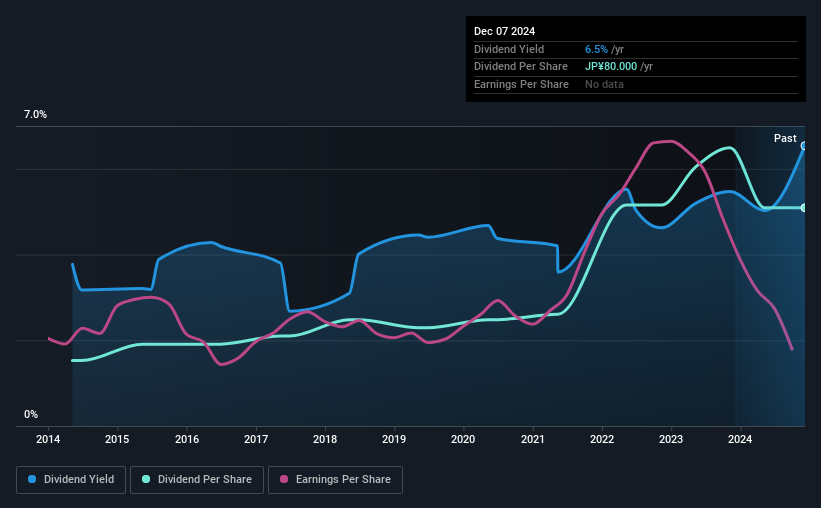
Task: Click the 2020 x-axis label
Action: point(463,439)
